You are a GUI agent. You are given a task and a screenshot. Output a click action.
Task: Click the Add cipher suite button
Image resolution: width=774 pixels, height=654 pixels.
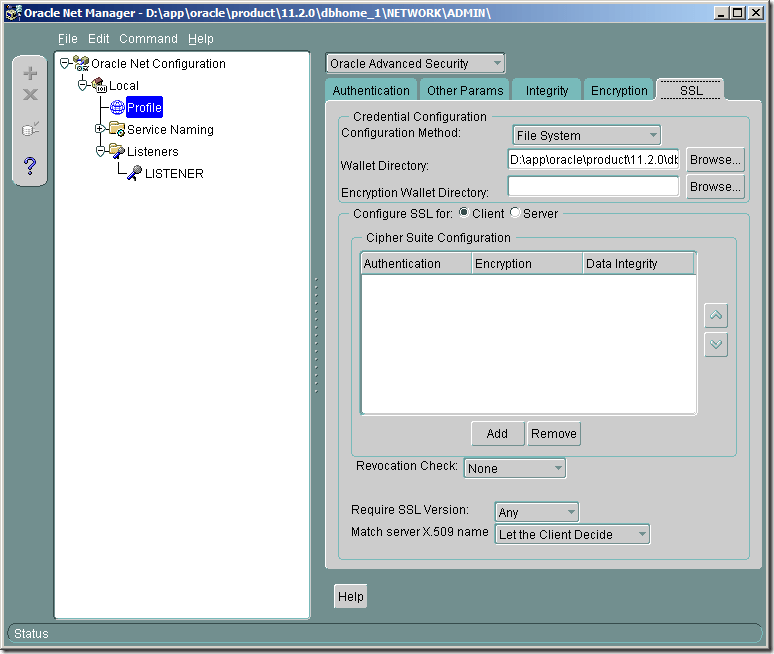(497, 433)
